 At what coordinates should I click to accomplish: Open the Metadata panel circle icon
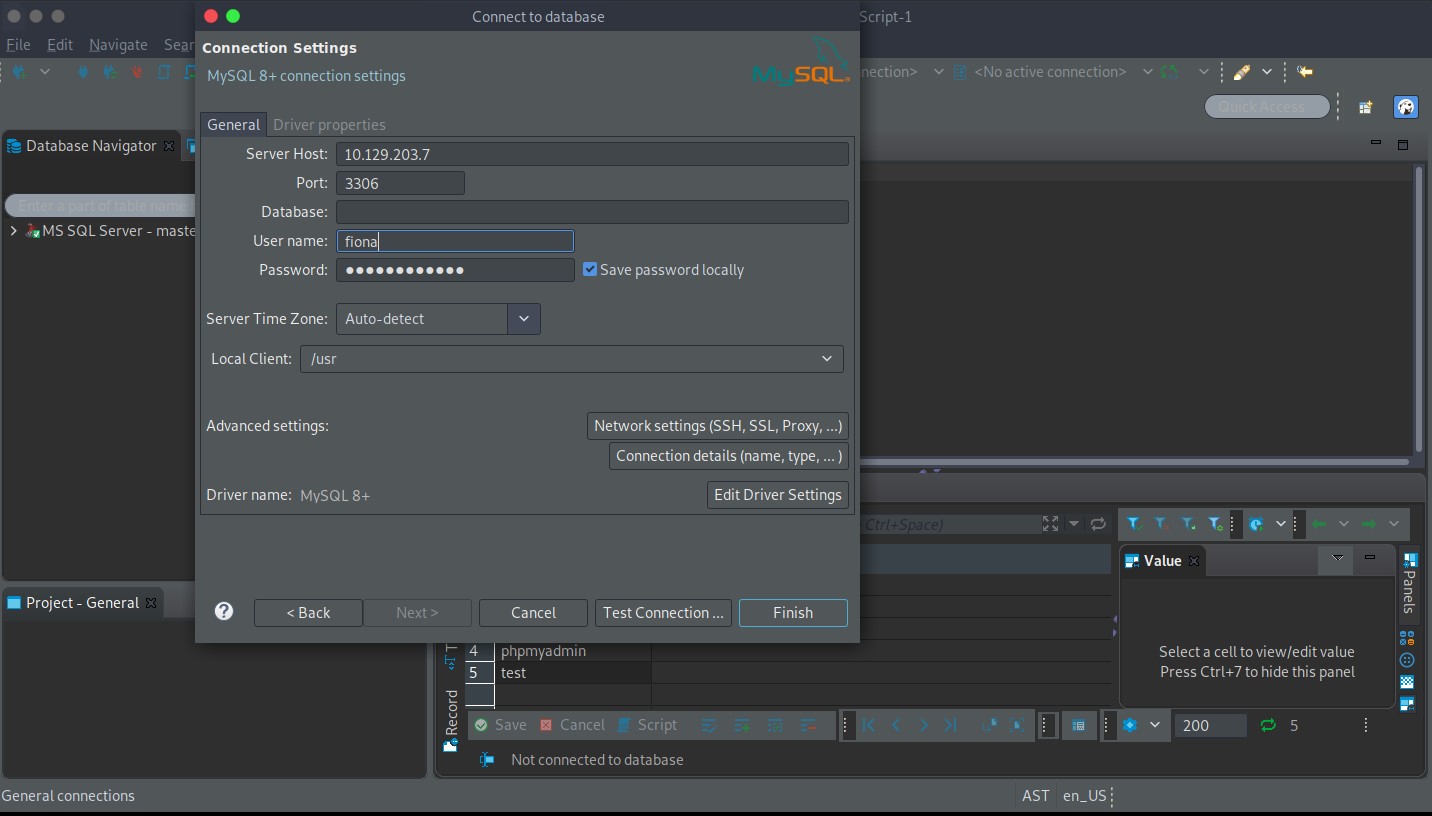tap(1407, 660)
